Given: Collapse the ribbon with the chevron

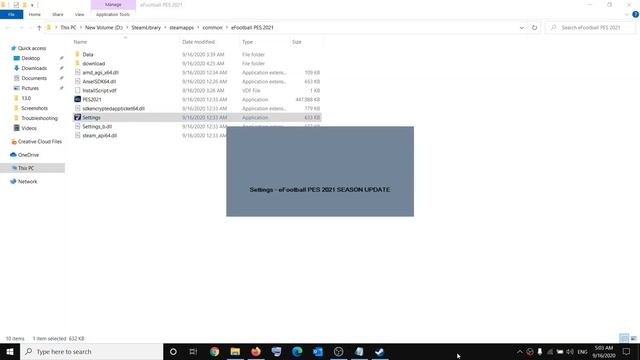Looking at the screenshot, I should 627,14.
